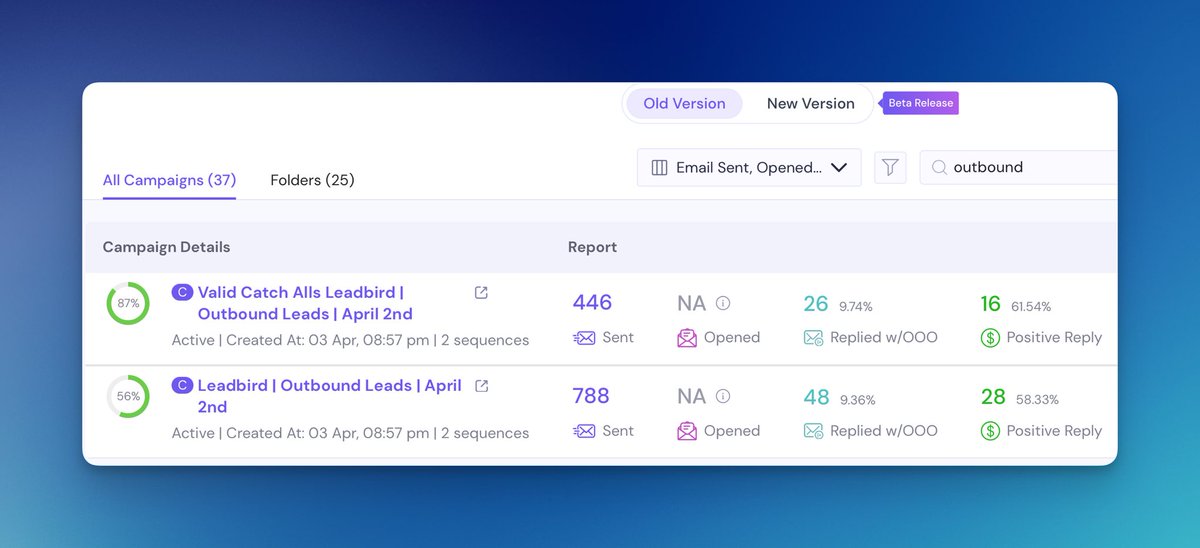Screen dimensions: 1200x548
Task: Click the 446 sent count
Action: point(592,303)
